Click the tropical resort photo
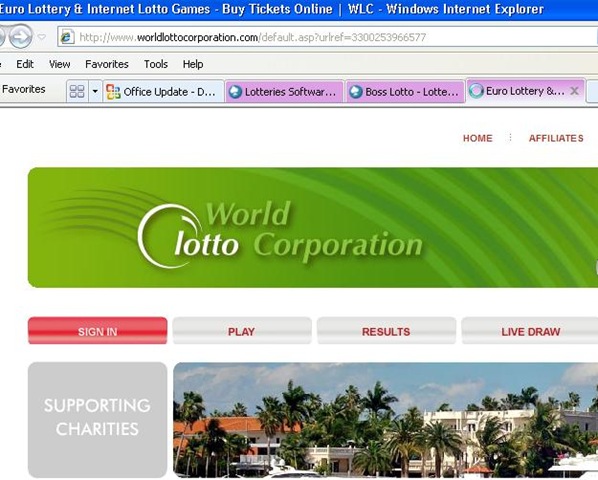The image size is (598, 480). pos(386,420)
